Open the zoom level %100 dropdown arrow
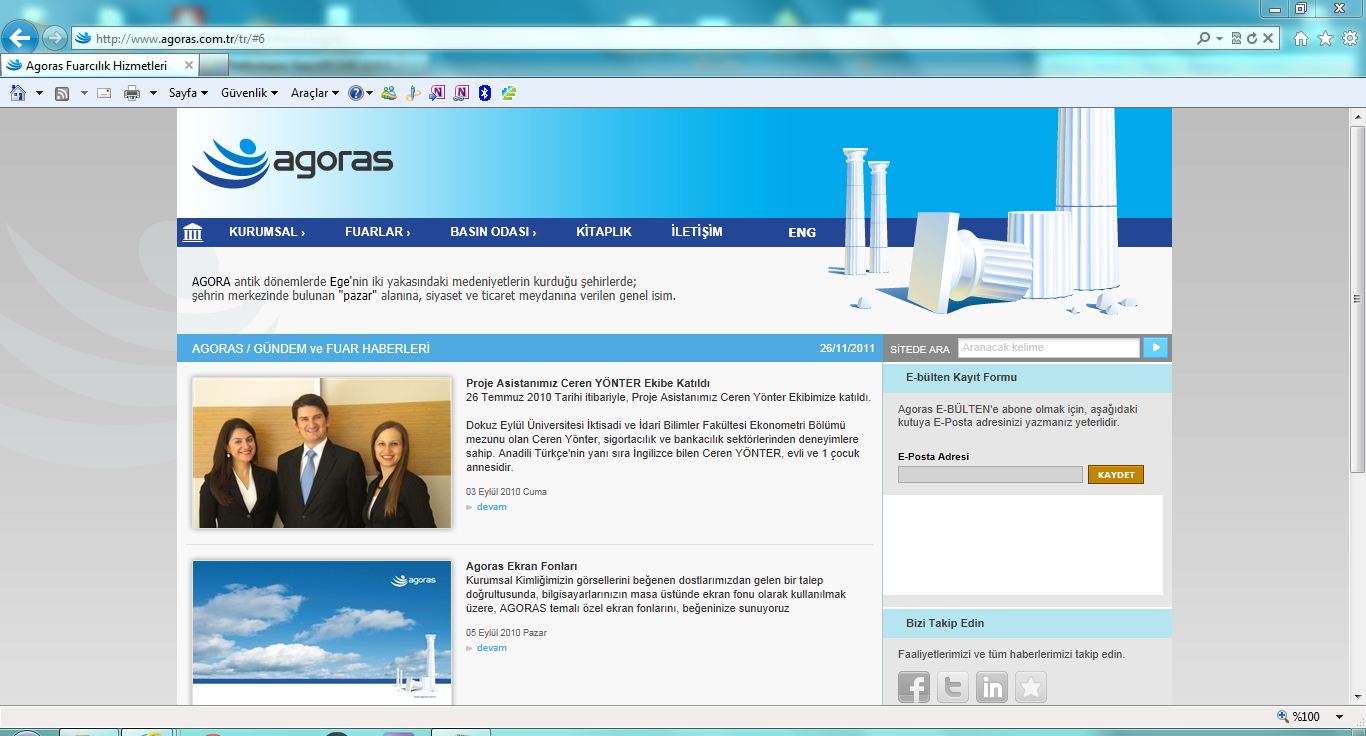 (1339, 717)
